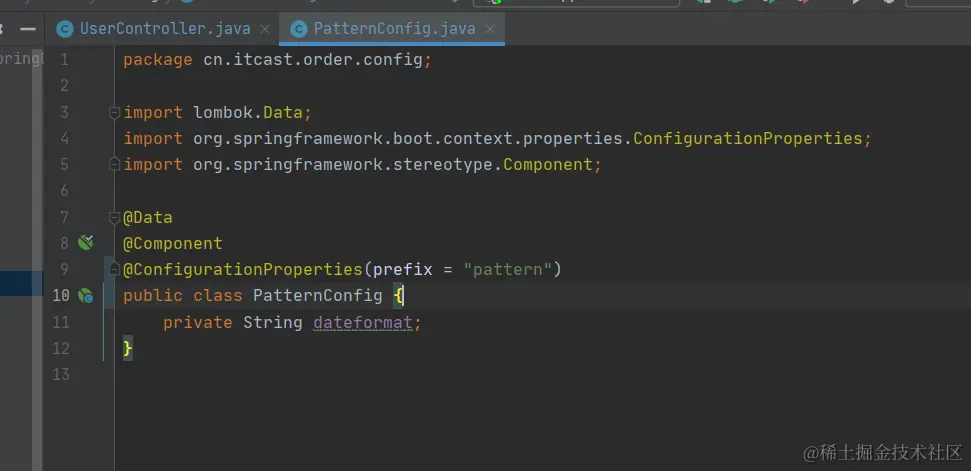Click the @Data annotation
Screen dimensions: 971x471
(x=147, y=217)
